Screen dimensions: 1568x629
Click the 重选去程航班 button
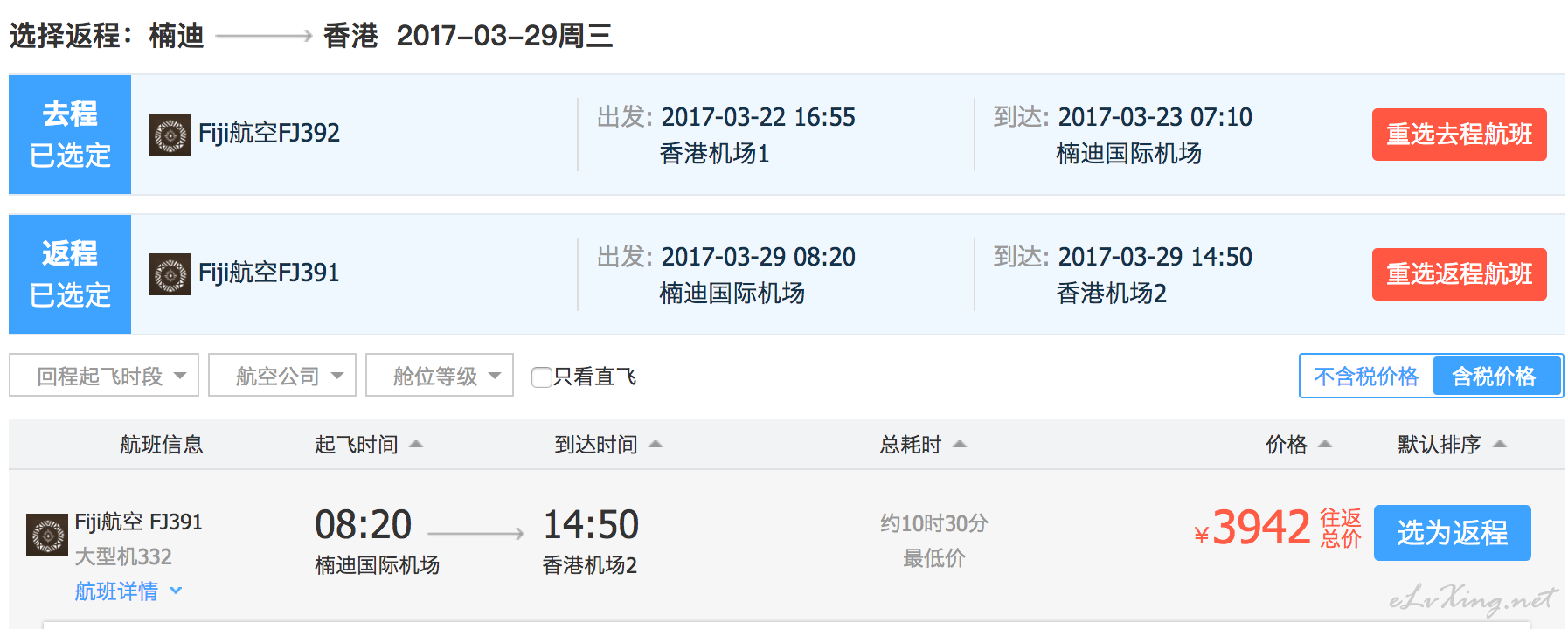click(x=1460, y=135)
